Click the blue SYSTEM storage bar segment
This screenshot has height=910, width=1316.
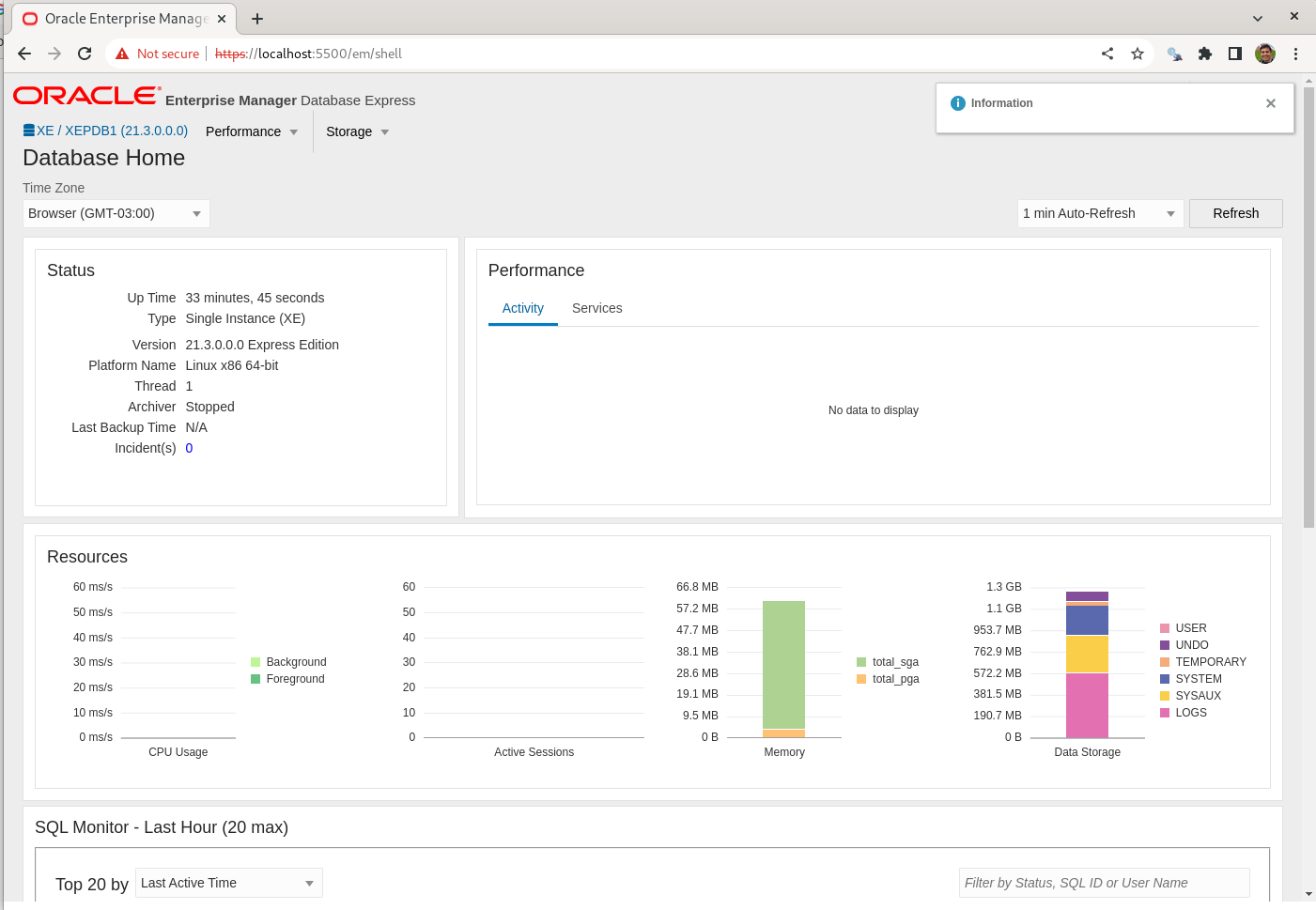point(1087,621)
